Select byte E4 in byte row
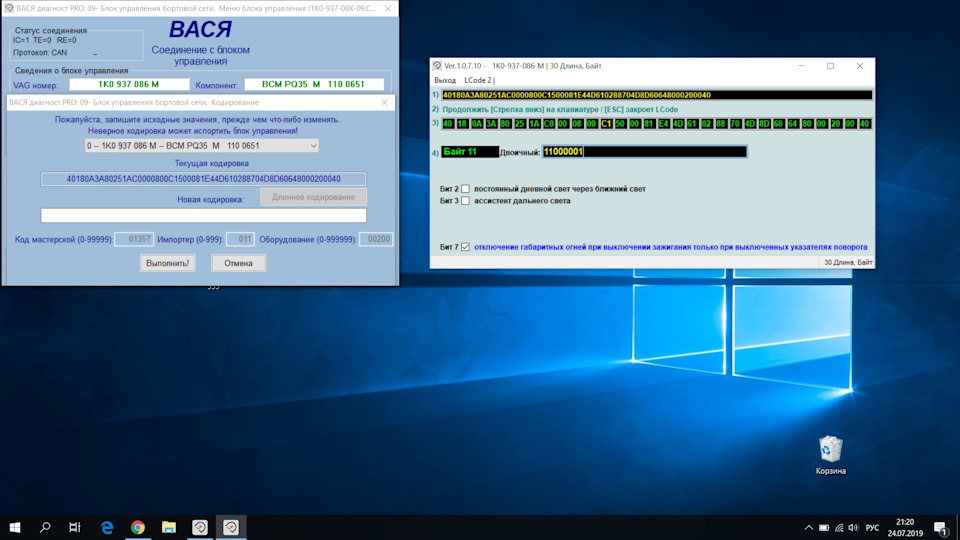960x540 pixels. pyautogui.click(x=664, y=124)
